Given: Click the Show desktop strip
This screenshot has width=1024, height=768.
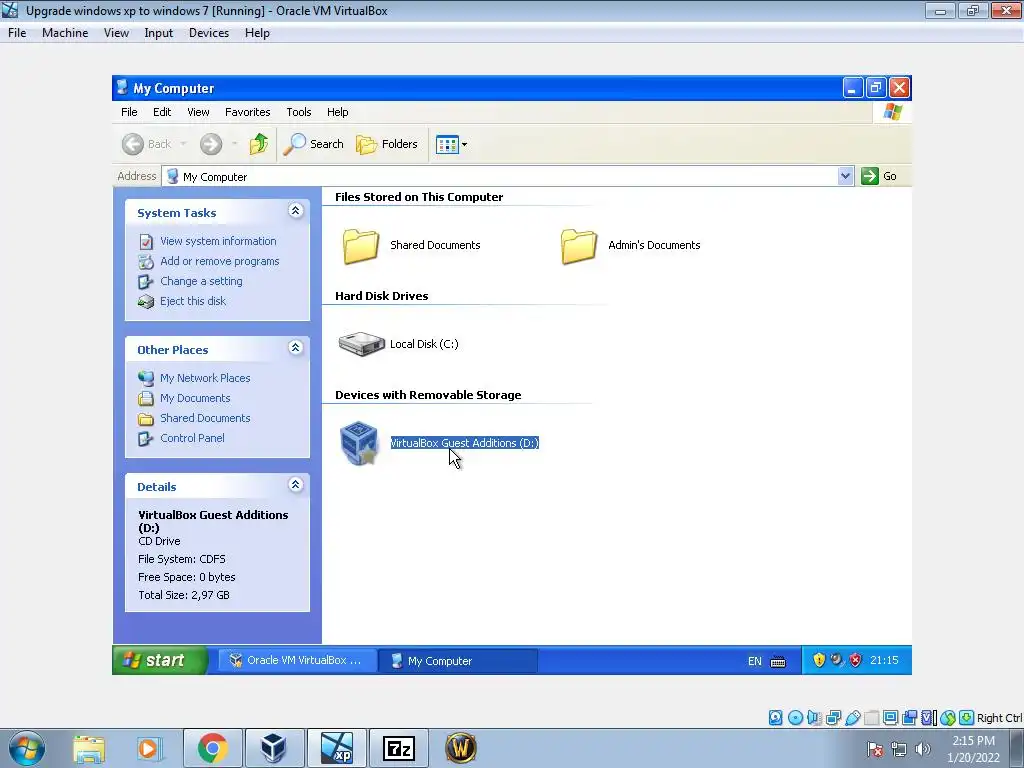Looking at the screenshot, I should 1017,748.
